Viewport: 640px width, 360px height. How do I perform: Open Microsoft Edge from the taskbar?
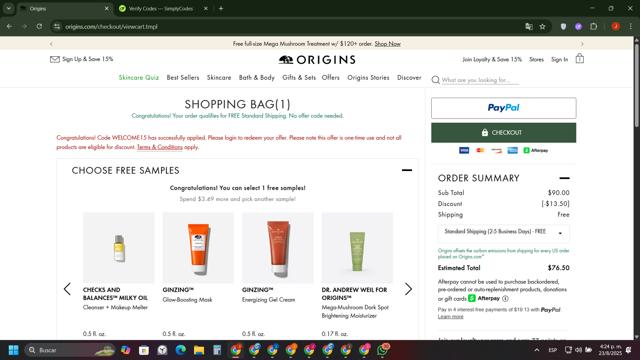tap(180, 350)
